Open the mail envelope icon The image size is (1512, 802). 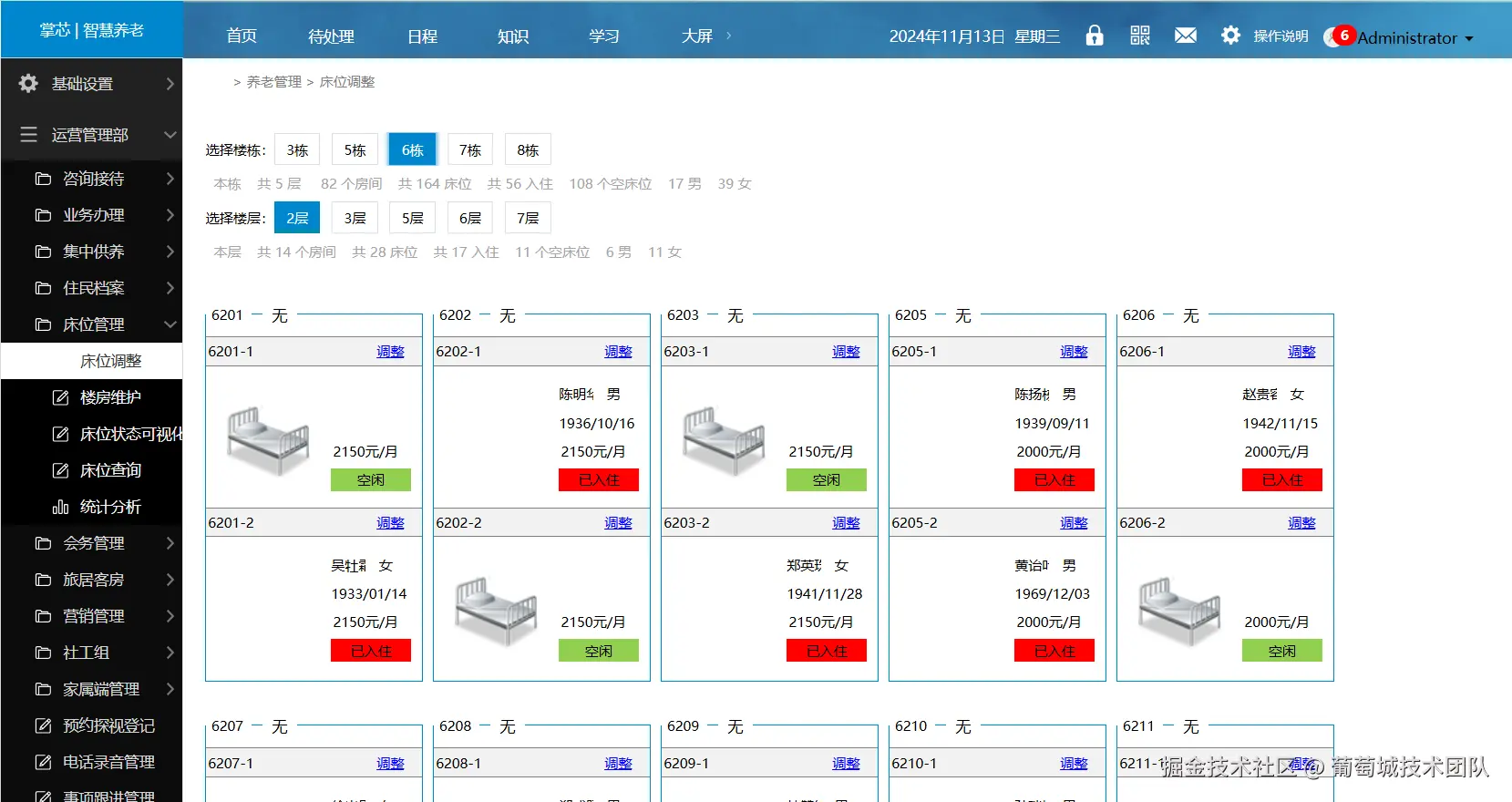[1186, 36]
